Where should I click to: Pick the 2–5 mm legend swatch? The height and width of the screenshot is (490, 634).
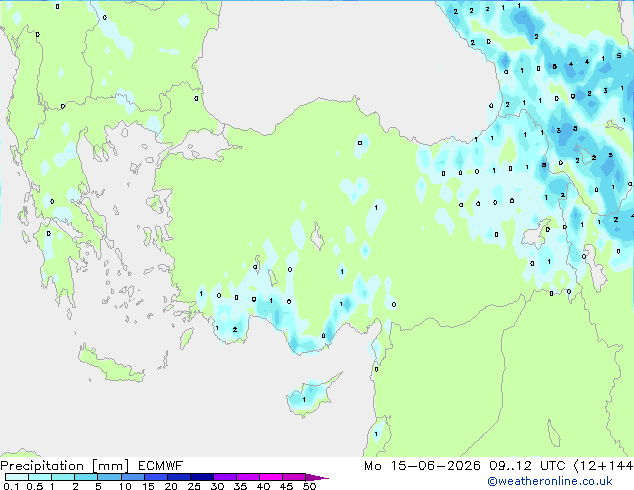pos(86,477)
